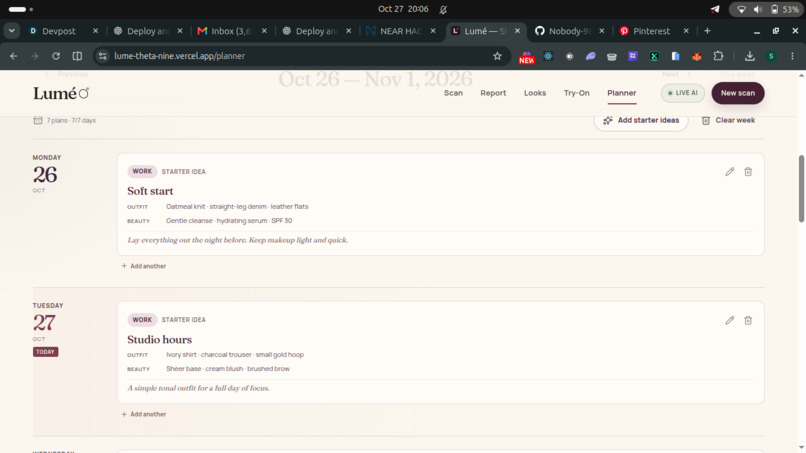The height and width of the screenshot is (453, 806).
Task: Click the page vertical scrollbar thumb
Action: pyautogui.click(x=801, y=188)
